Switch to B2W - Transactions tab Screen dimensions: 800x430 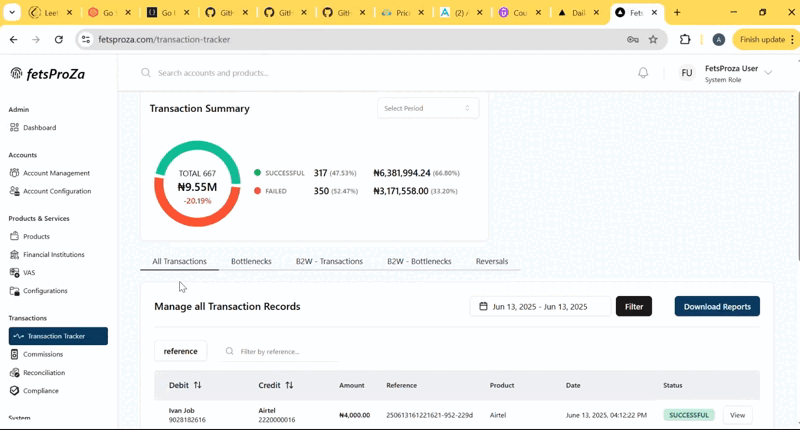[329, 261]
